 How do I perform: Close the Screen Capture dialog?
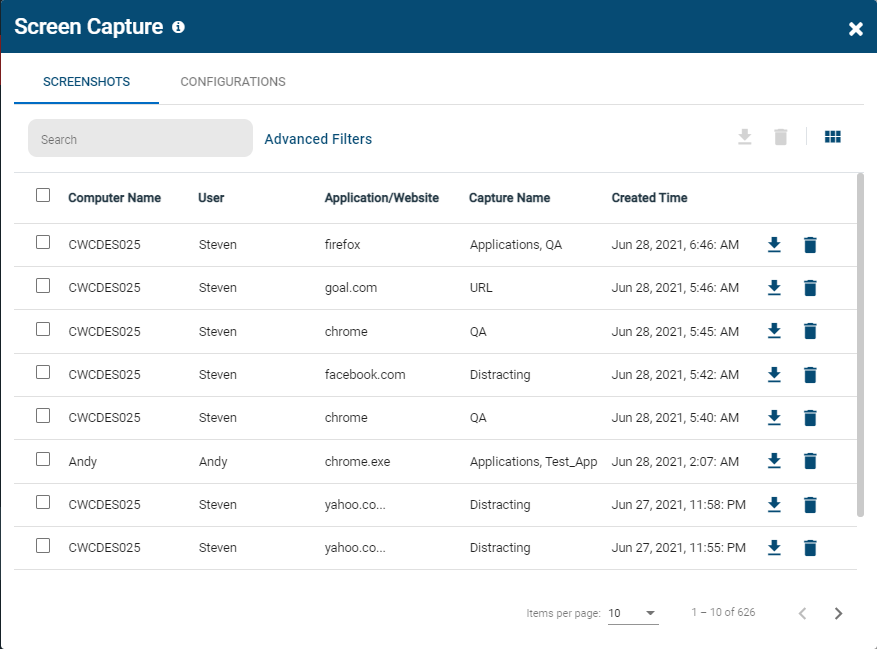[x=855, y=29]
